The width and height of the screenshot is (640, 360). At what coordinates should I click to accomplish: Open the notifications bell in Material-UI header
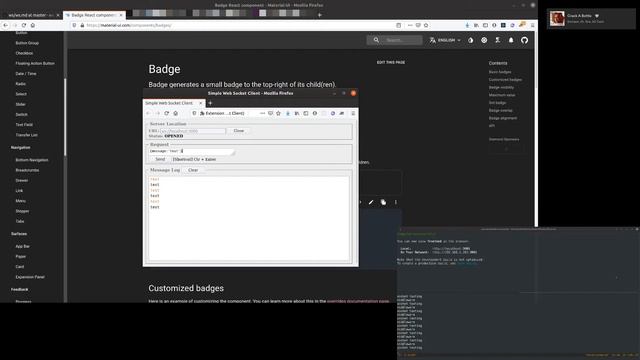click(511, 40)
